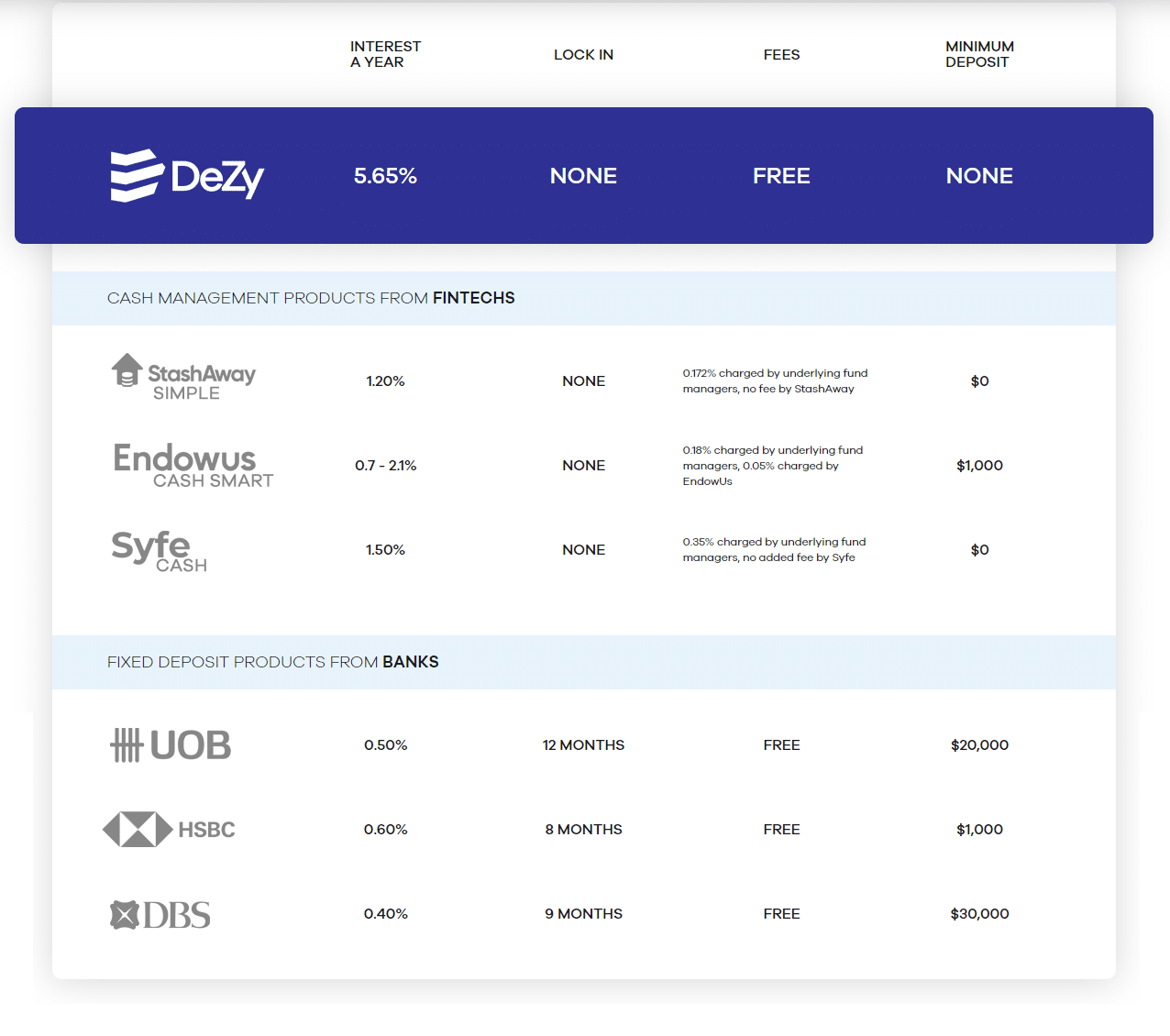The image size is (1170, 1036).
Task: Click the '0.18% charged by underlying fund' fee note
Action: pos(773,466)
